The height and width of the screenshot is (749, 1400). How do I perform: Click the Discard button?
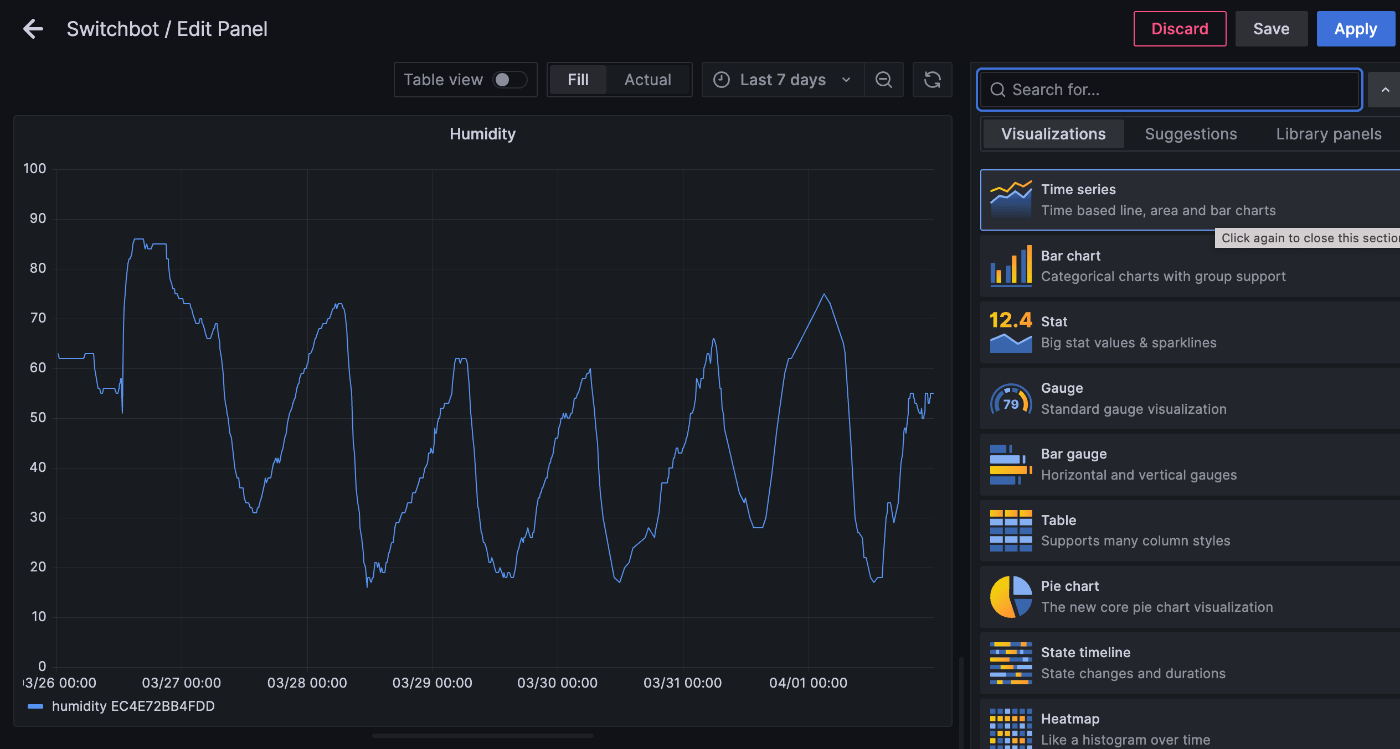(1180, 29)
